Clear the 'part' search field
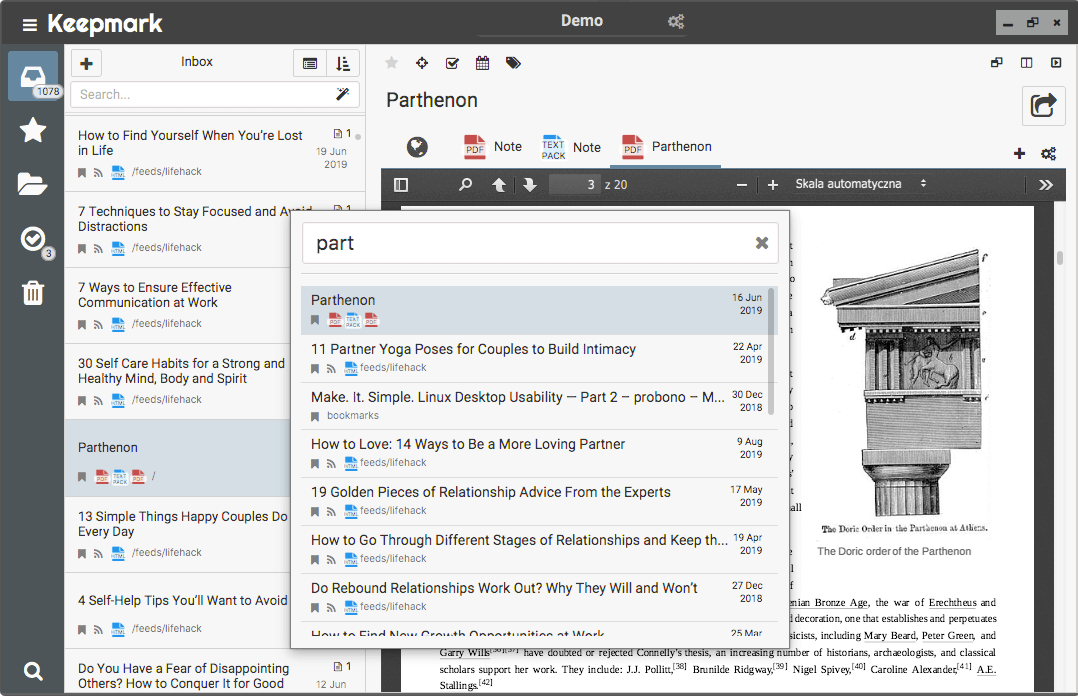 coord(762,243)
